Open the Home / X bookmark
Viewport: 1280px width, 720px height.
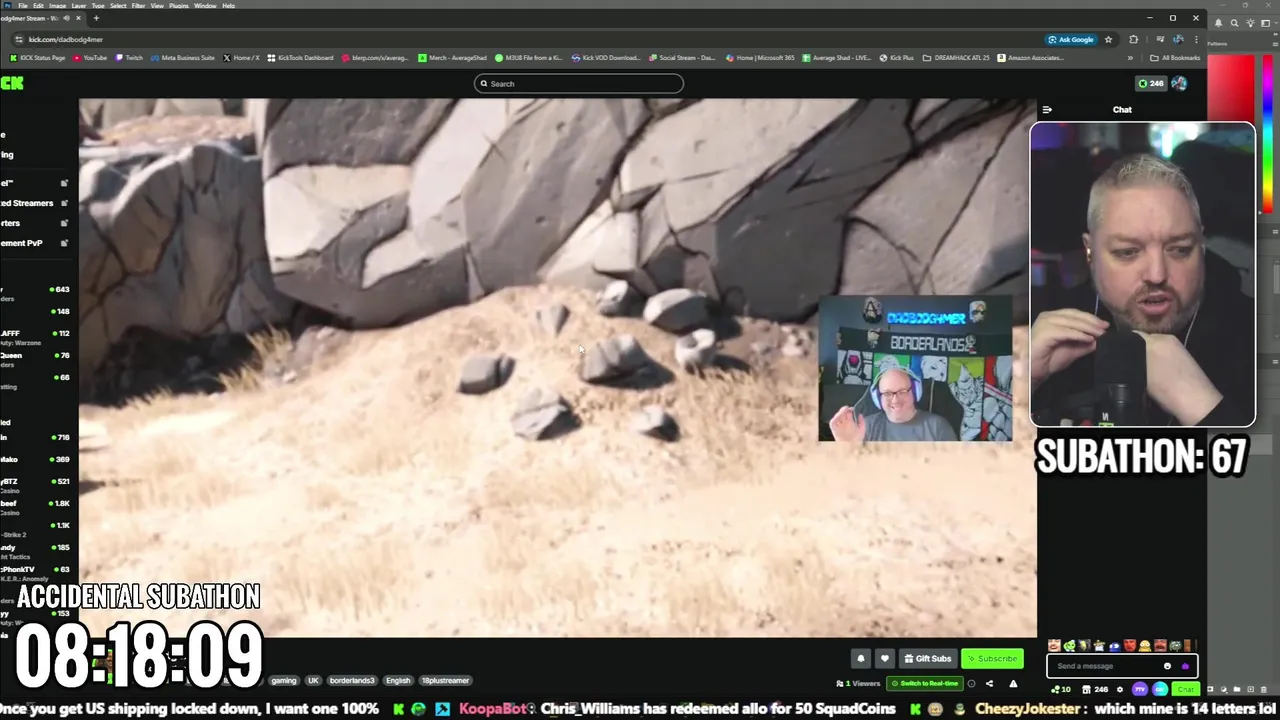tap(241, 58)
